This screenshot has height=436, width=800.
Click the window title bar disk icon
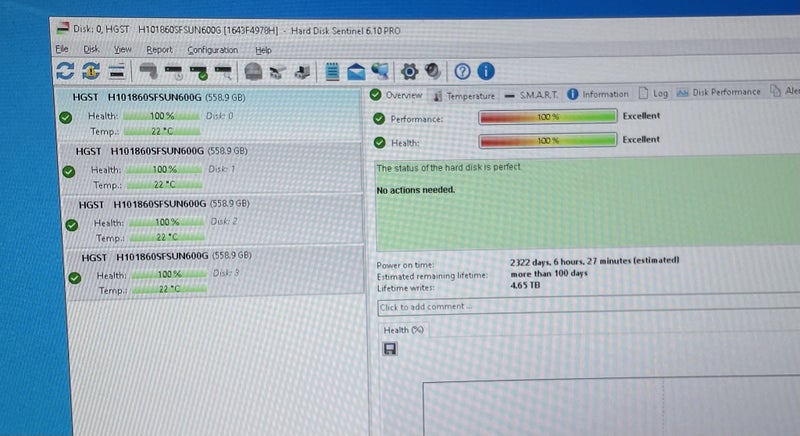(x=62, y=28)
